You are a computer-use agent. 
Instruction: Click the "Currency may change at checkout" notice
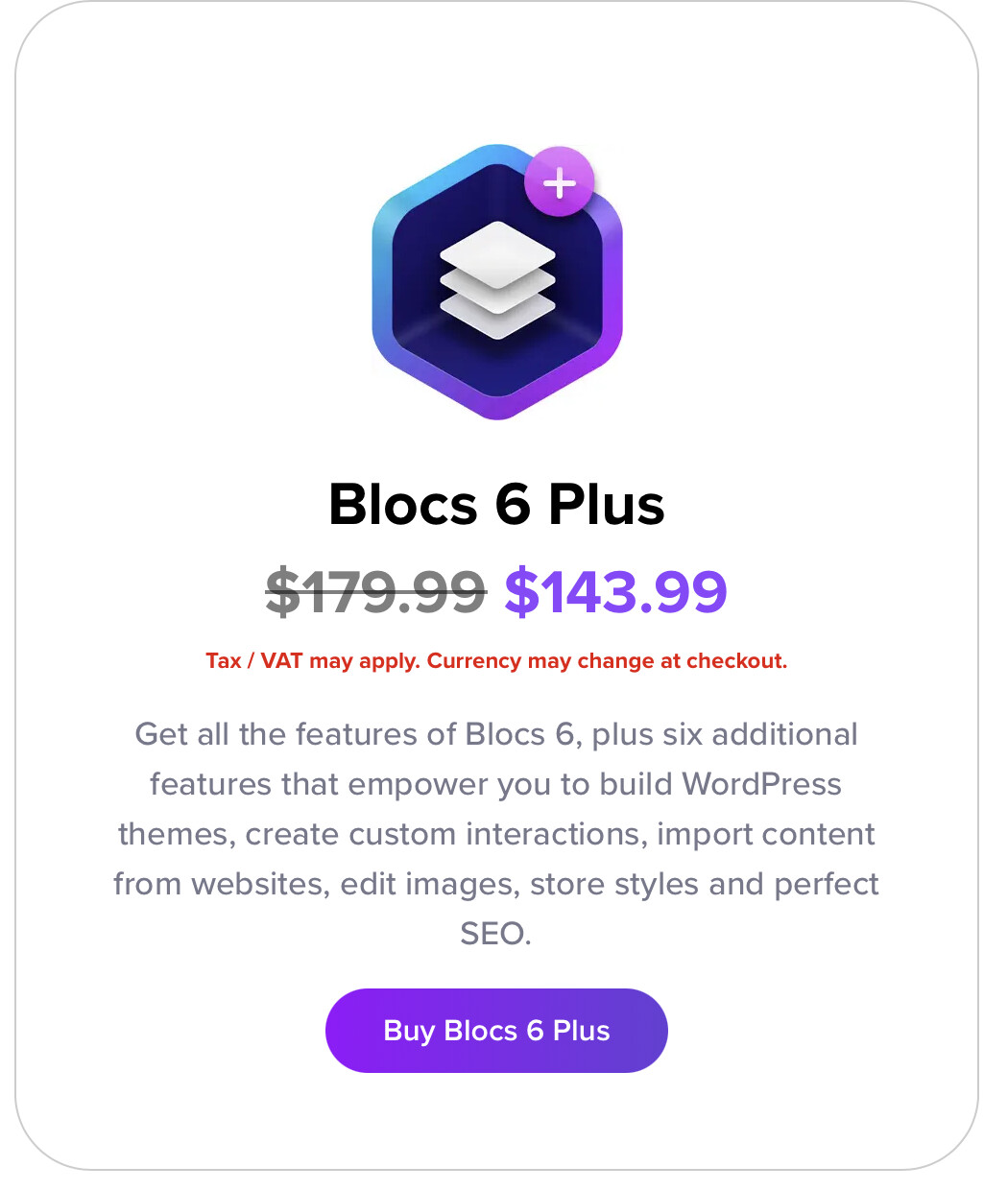tap(607, 661)
